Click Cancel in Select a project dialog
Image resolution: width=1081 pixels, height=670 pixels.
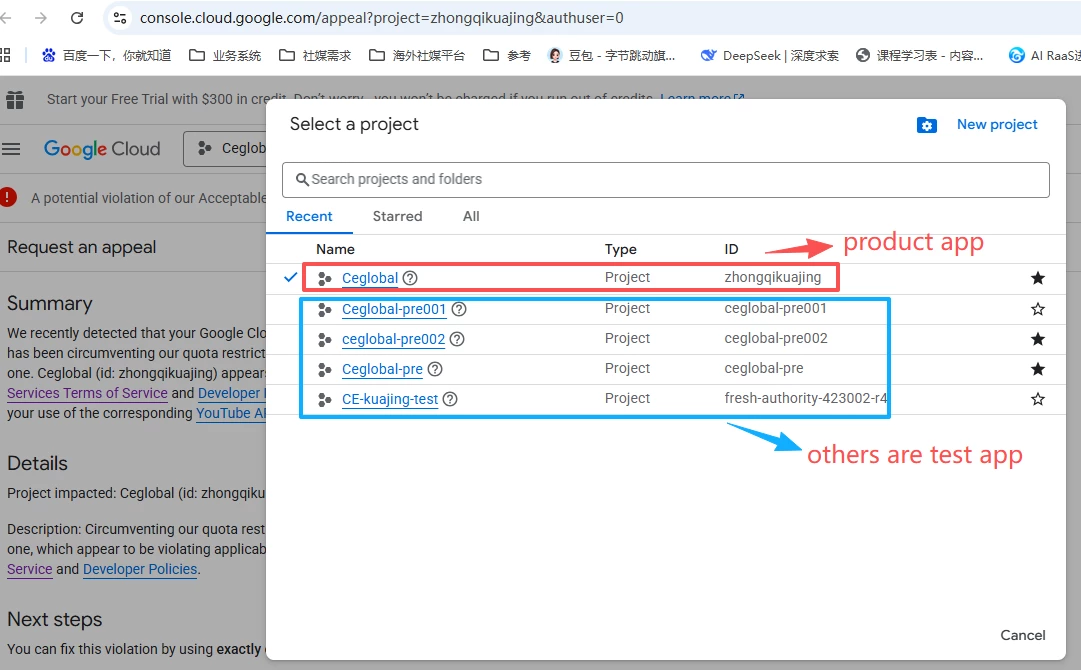click(1022, 635)
